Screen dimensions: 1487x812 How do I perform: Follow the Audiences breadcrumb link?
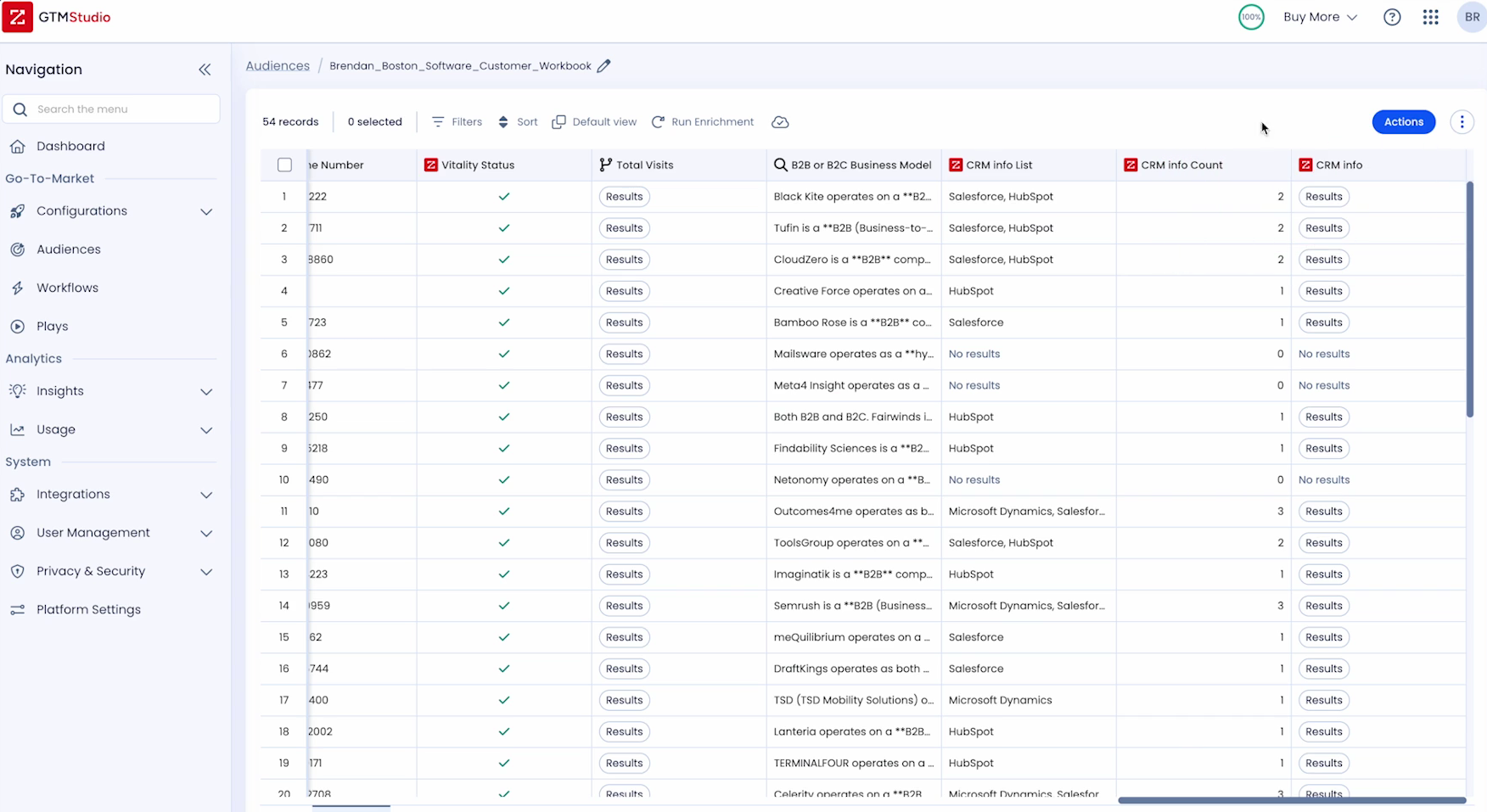pos(278,65)
